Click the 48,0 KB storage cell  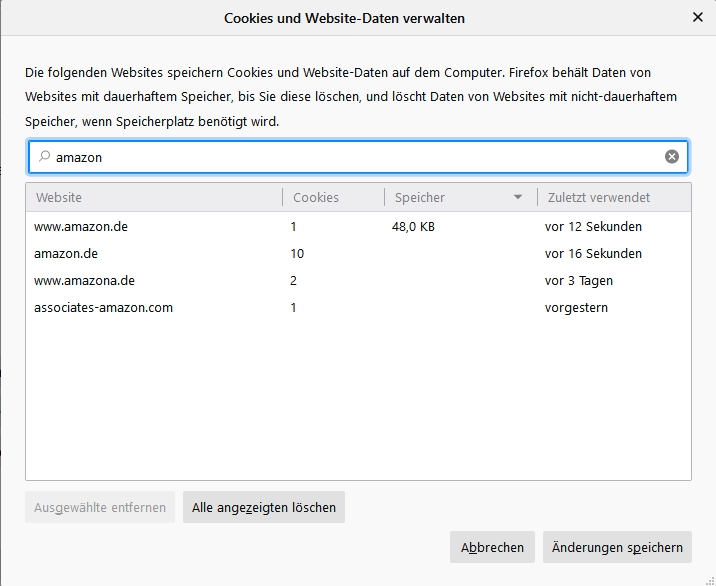[x=413, y=227]
